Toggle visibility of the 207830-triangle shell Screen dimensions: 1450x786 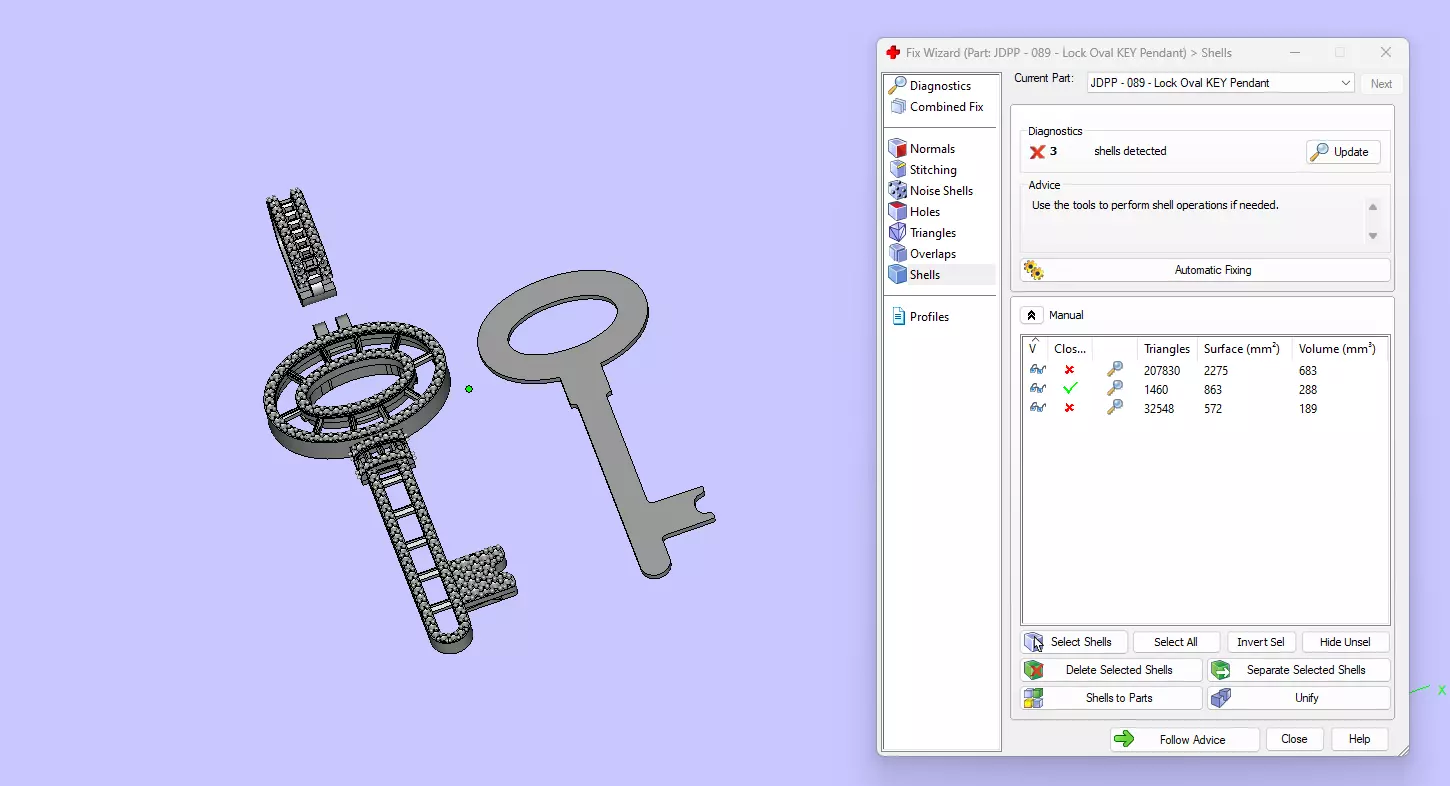point(1037,370)
